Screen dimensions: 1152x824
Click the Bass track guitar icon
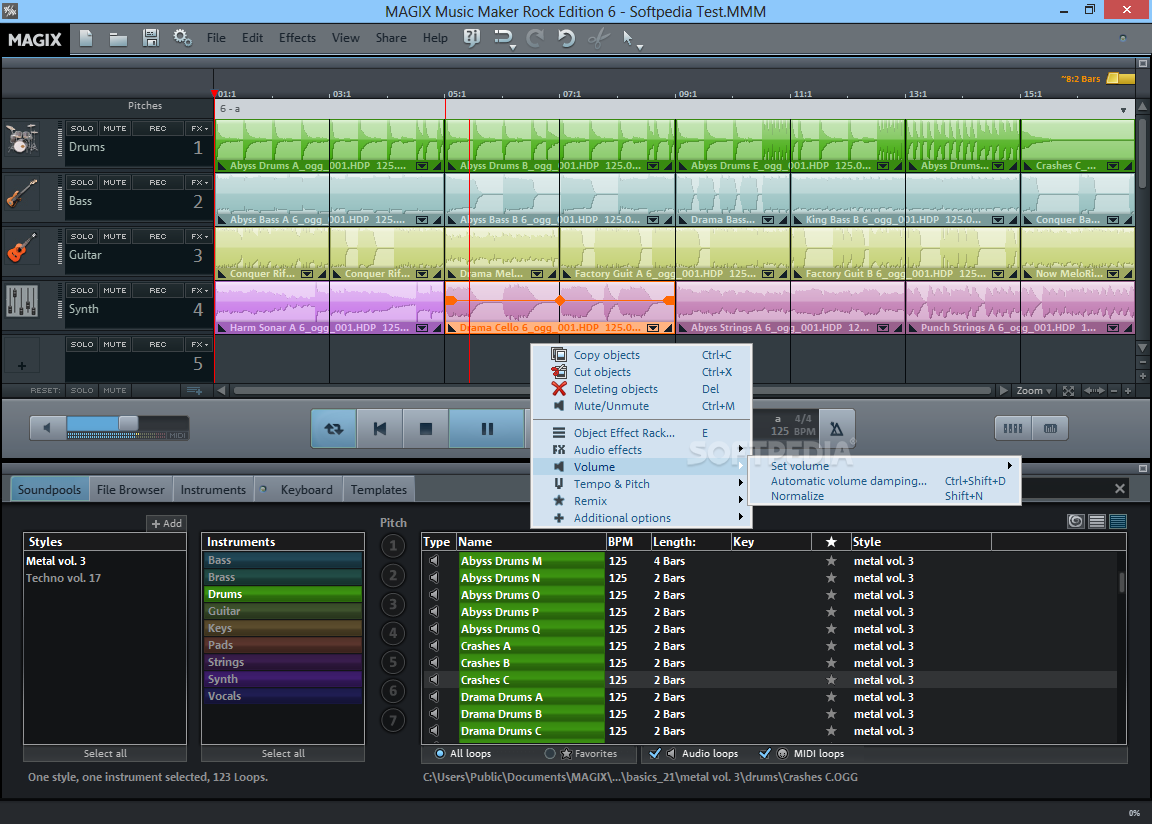[x=22, y=193]
